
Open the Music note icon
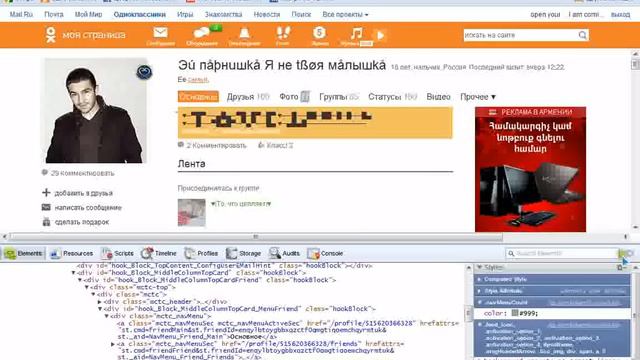356,33
